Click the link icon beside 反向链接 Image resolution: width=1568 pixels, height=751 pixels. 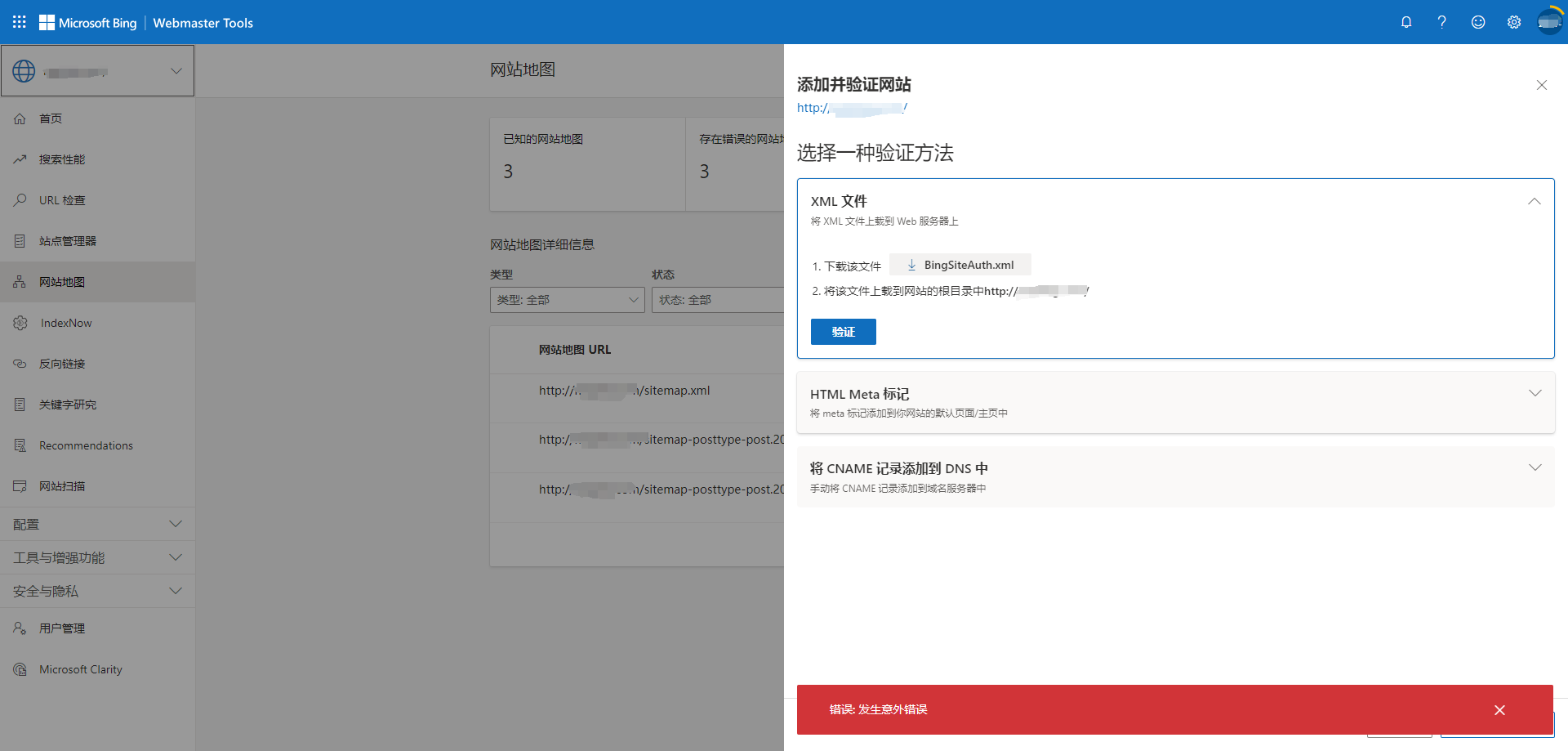20,364
